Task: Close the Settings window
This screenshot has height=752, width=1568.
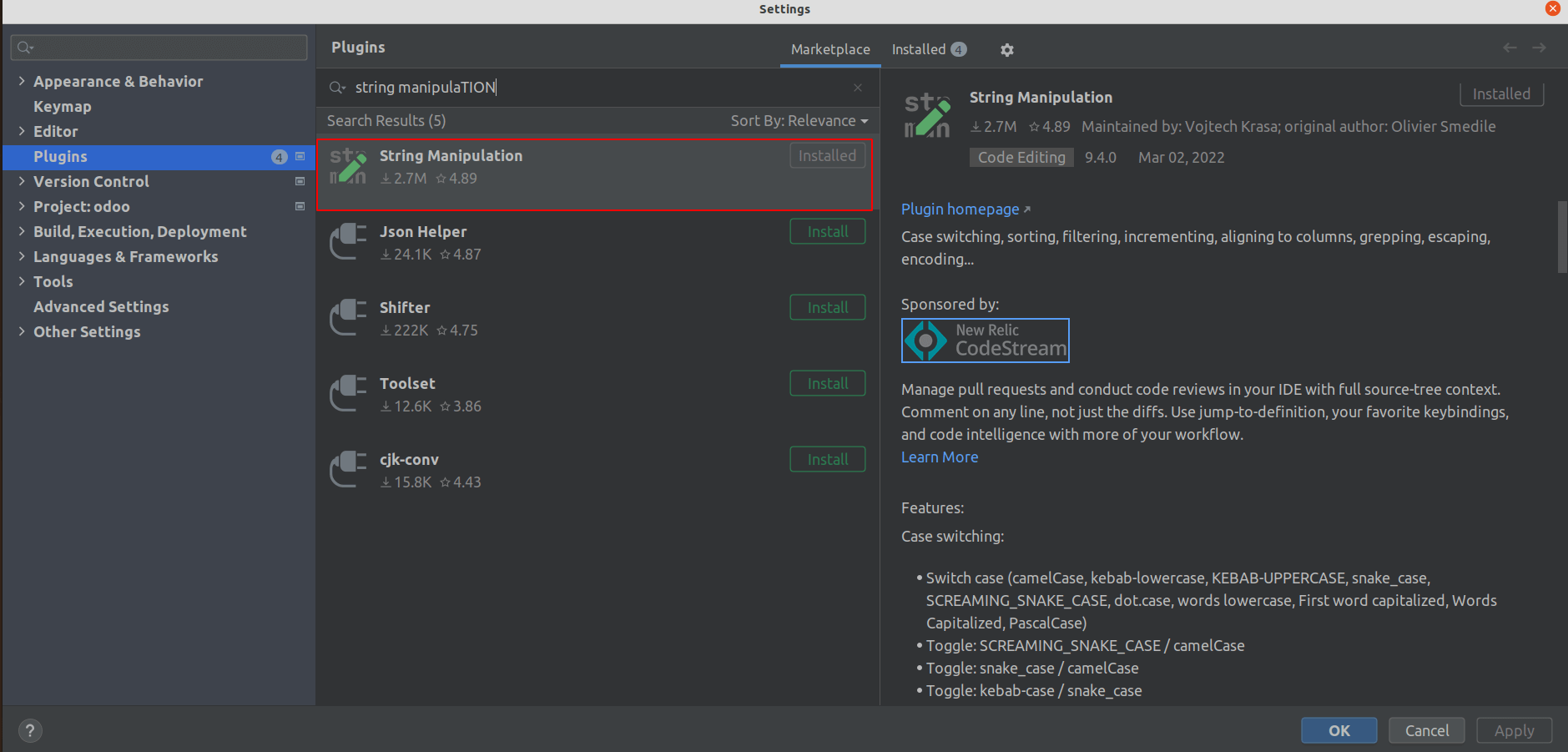Action: pos(1553,8)
